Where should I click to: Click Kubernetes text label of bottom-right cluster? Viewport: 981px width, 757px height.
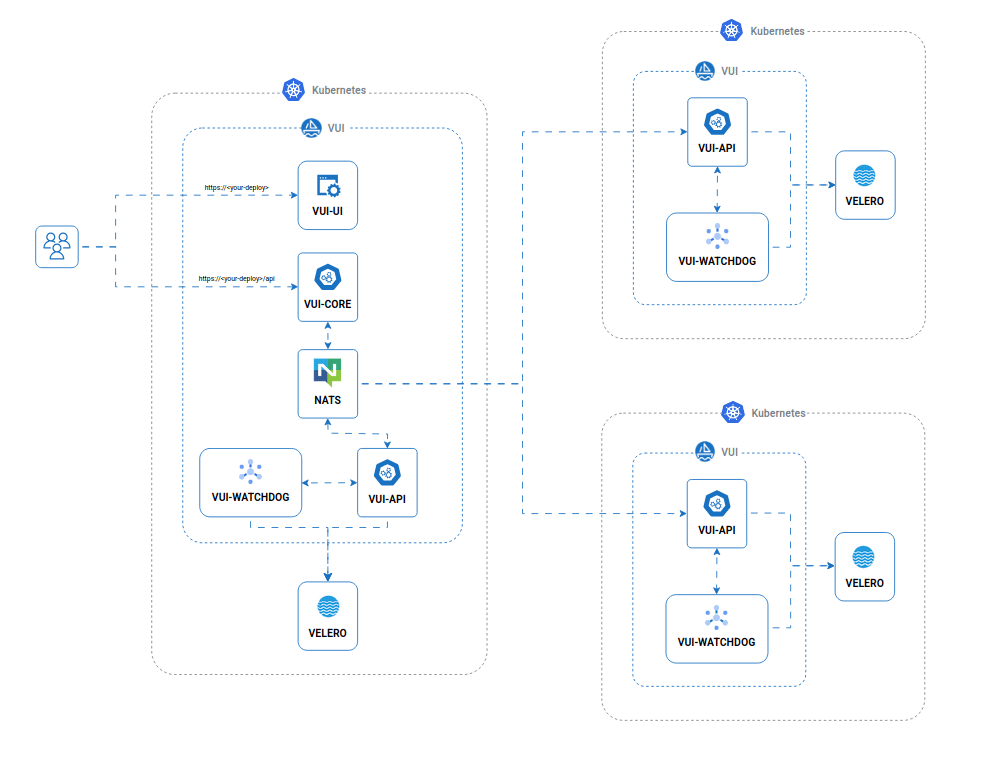pyautogui.click(x=778, y=413)
